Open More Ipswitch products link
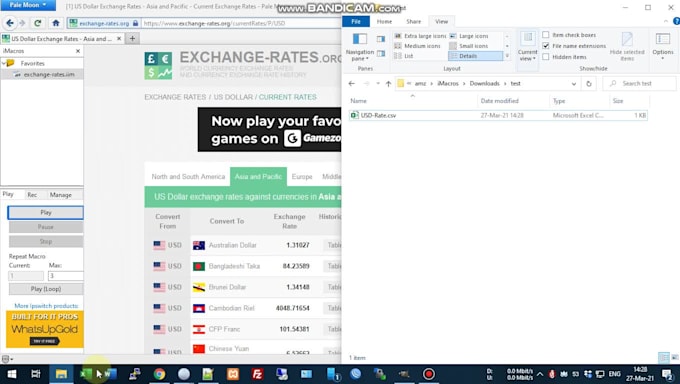 click(46, 305)
